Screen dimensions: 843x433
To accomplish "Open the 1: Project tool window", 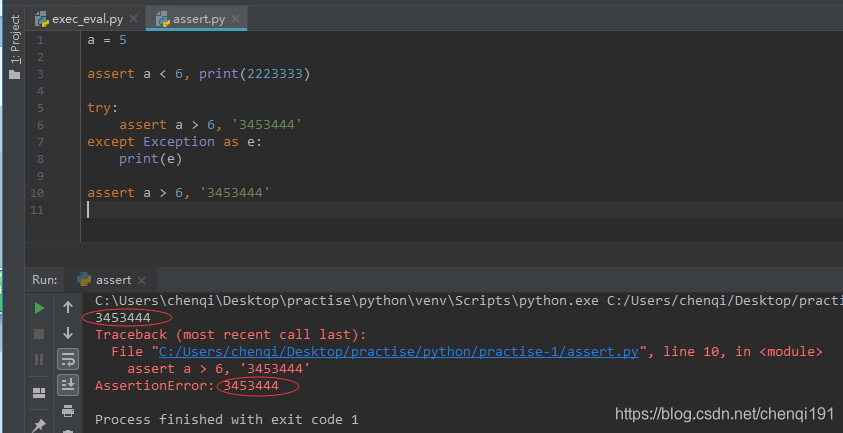I will (15, 47).
